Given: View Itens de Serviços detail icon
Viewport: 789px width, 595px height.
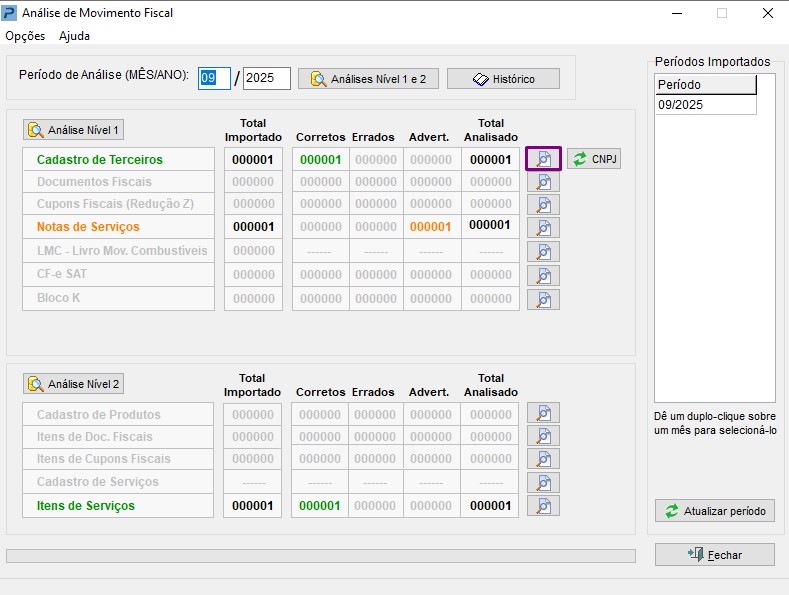Looking at the screenshot, I should [x=543, y=506].
